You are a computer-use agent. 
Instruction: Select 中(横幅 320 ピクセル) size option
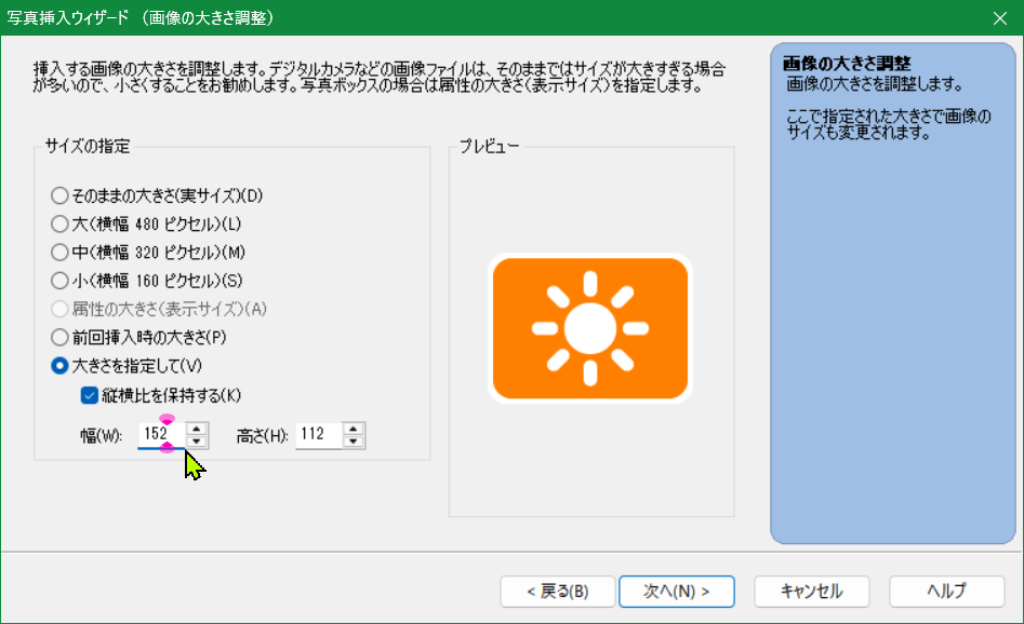coord(60,252)
